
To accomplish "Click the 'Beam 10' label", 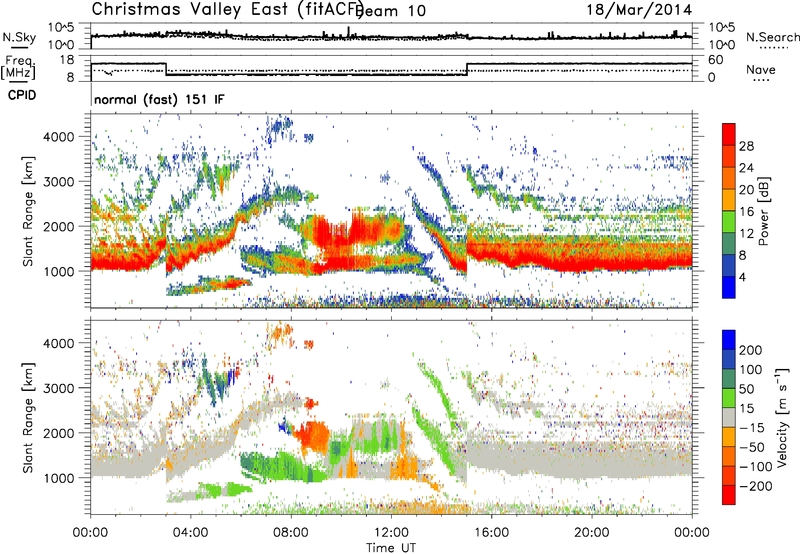I will pos(392,11).
